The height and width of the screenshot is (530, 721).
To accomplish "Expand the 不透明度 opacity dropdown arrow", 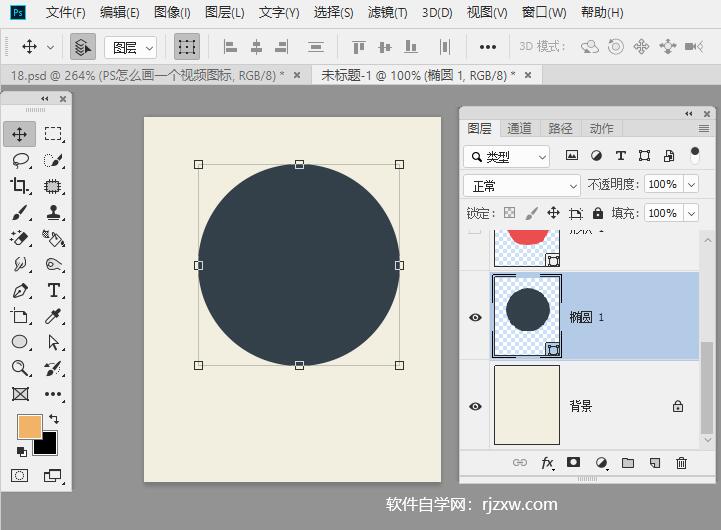I will pyautogui.click(x=691, y=185).
